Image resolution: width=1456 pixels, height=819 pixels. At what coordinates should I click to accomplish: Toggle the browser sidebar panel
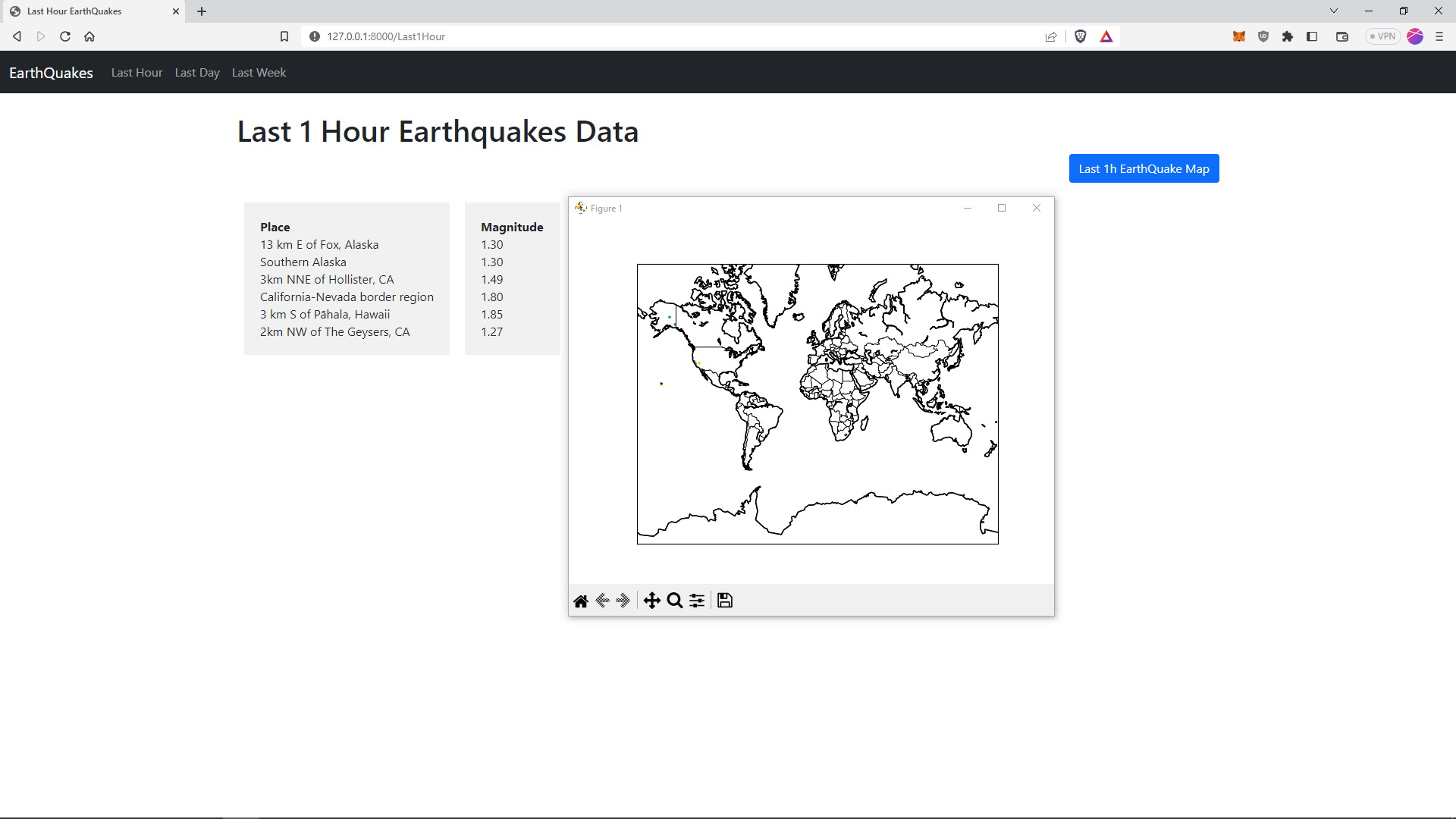tap(1312, 36)
